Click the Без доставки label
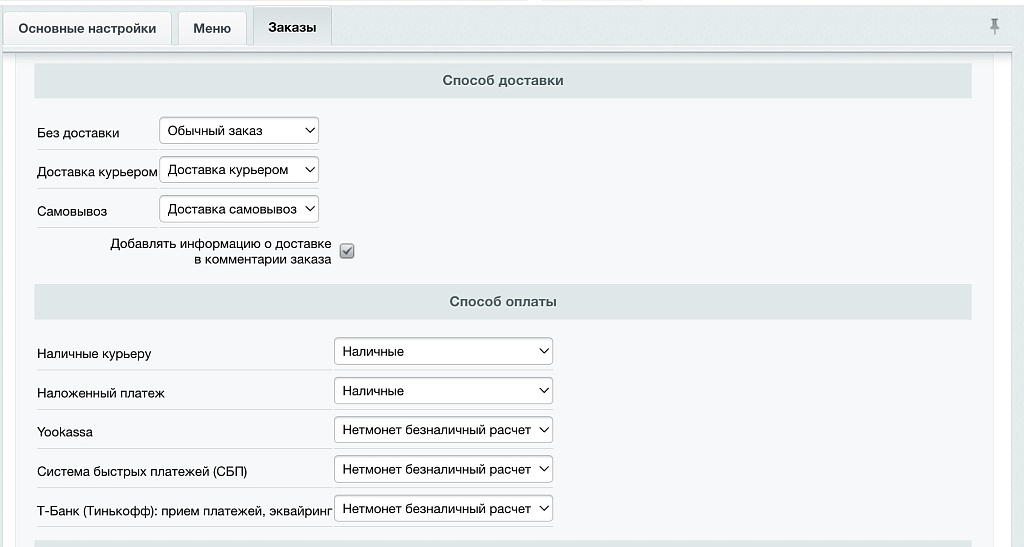This screenshot has width=1024, height=547. tap(78, 133)
